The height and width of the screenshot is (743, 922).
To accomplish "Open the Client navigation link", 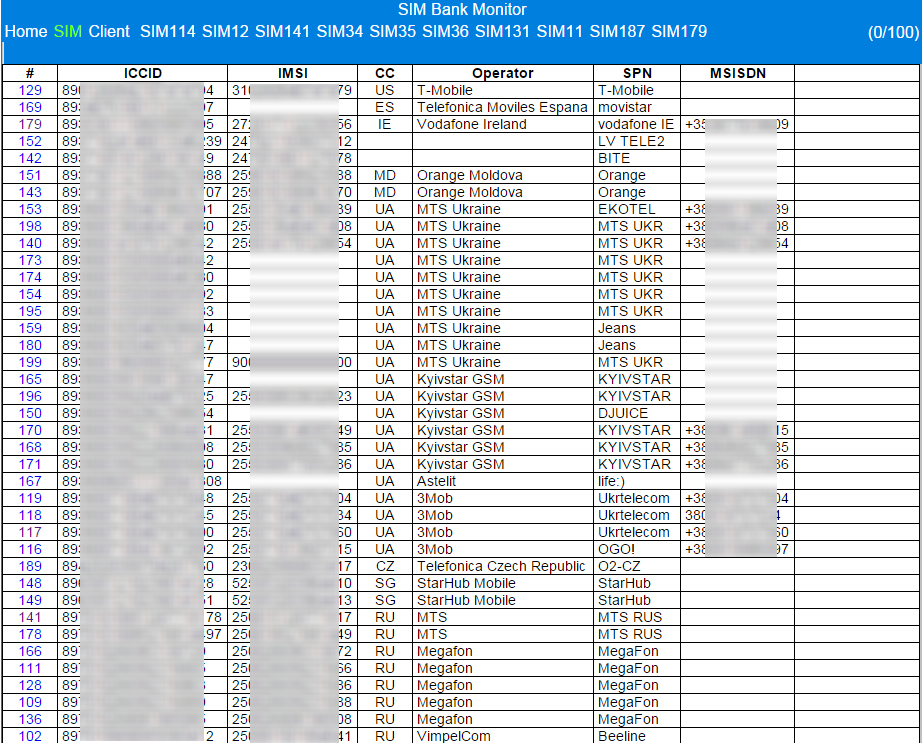I will pyautogui.click(x=109, y=31).
